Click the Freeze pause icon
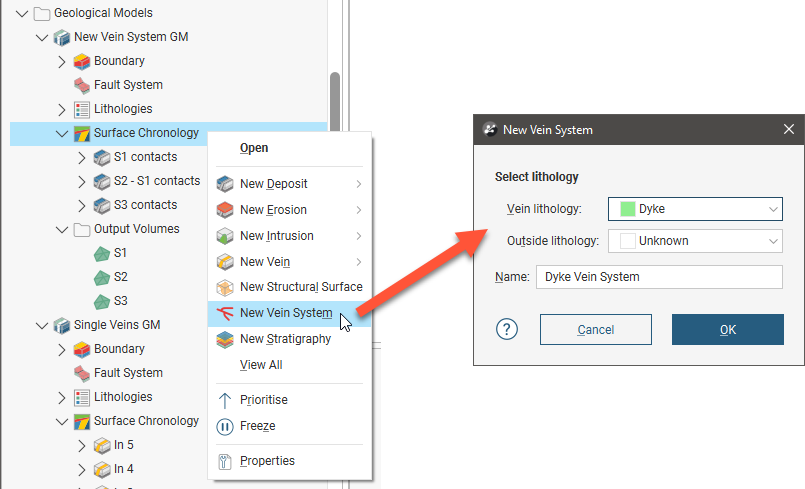This screenshot has width=805, height=489. tap(225, 427)
